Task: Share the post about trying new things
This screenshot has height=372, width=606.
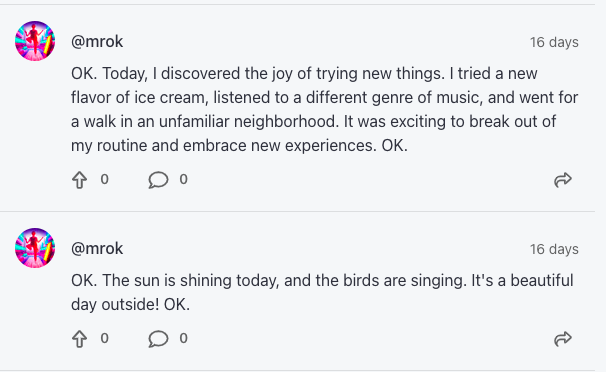Action: coord(563,180)
